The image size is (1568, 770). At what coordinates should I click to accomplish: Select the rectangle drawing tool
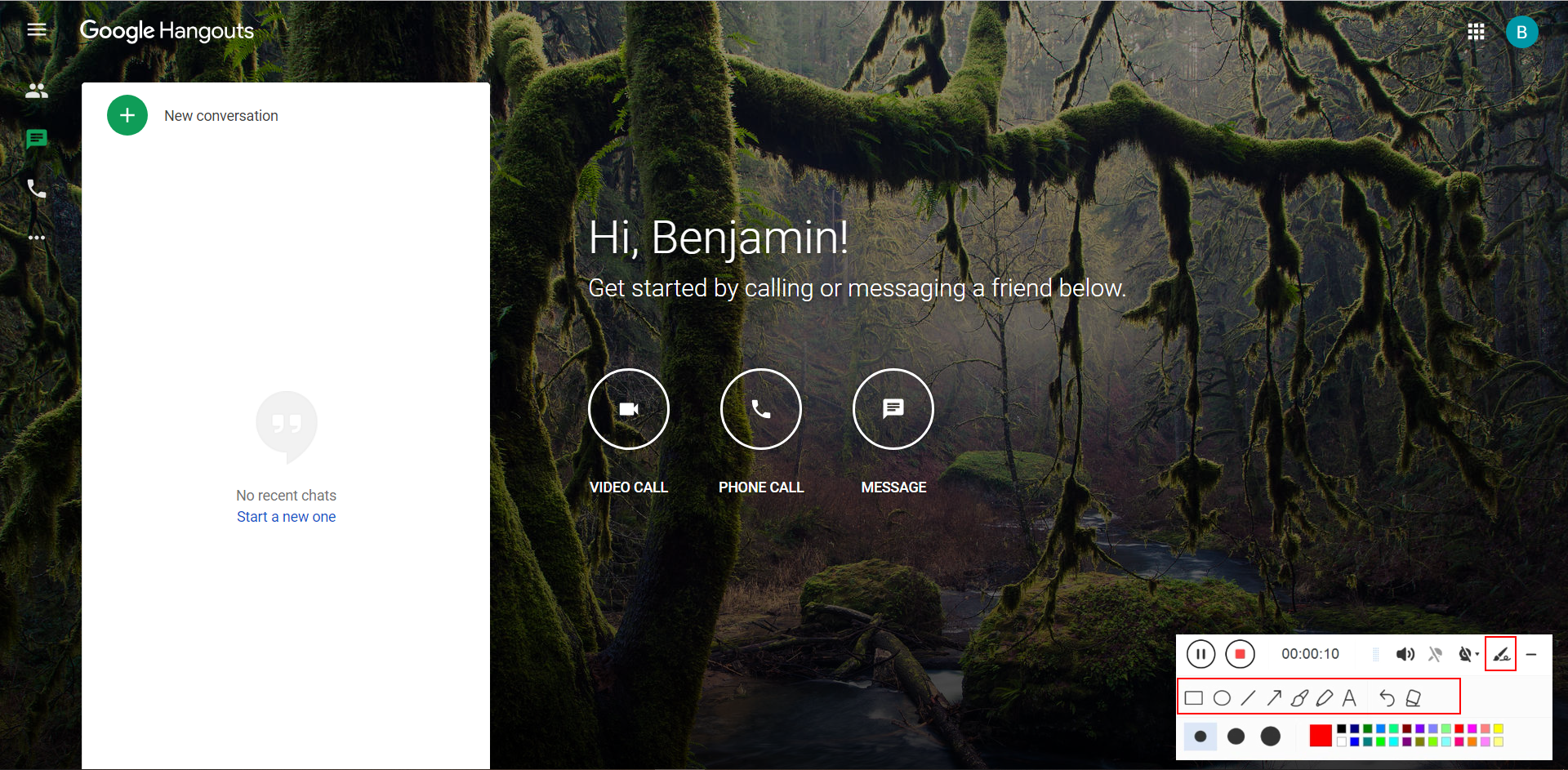point(1194,698)
